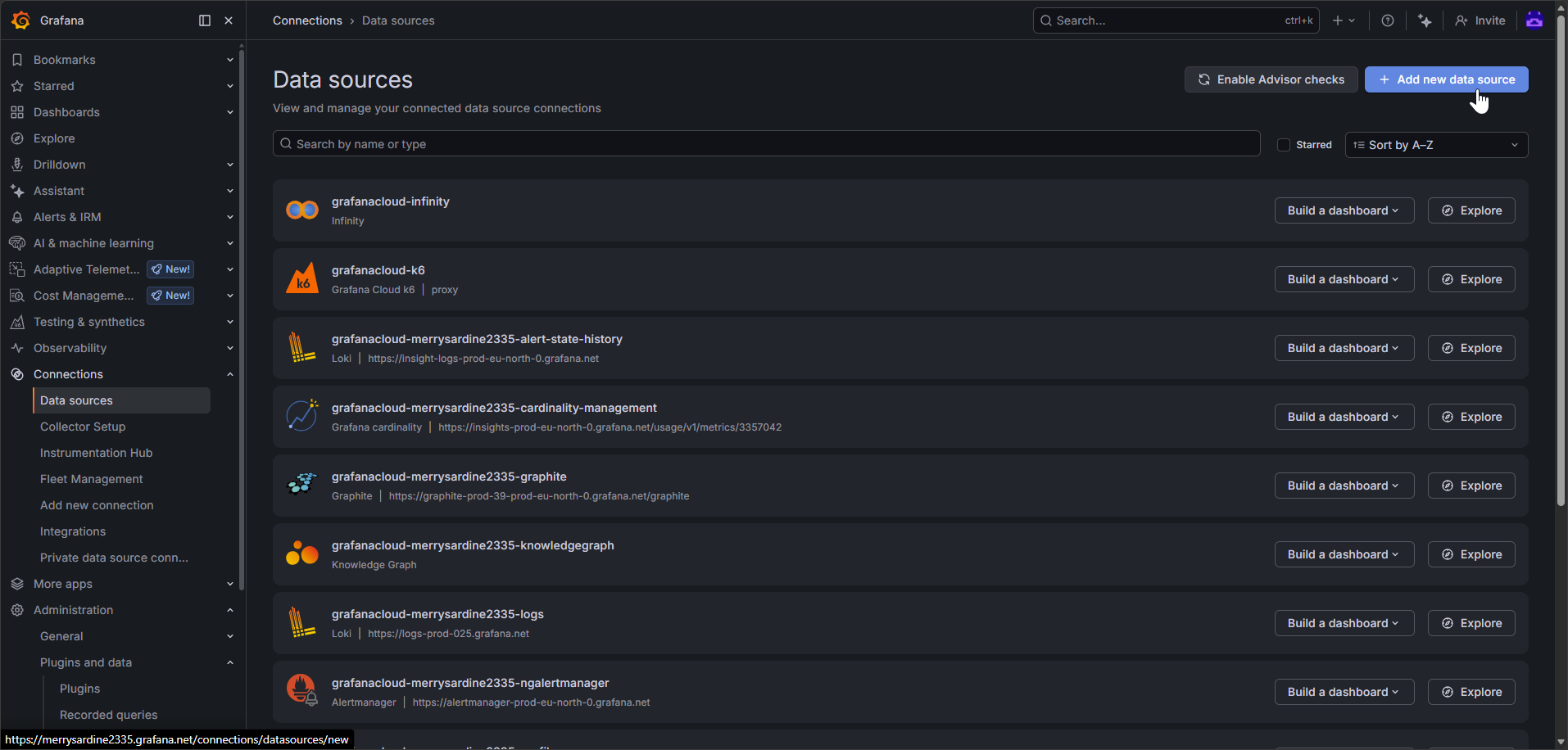This screenshot has width=1568, height=750.
Task: Click the Invite button
Action: click(x=1480, y=20)
